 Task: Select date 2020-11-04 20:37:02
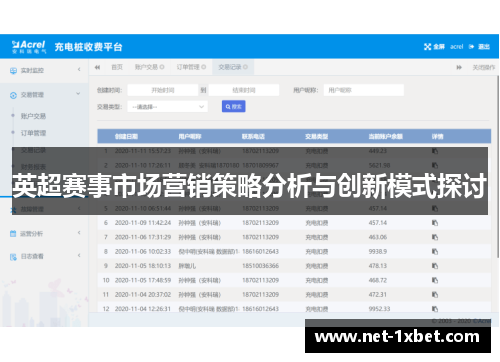(143, 295)
